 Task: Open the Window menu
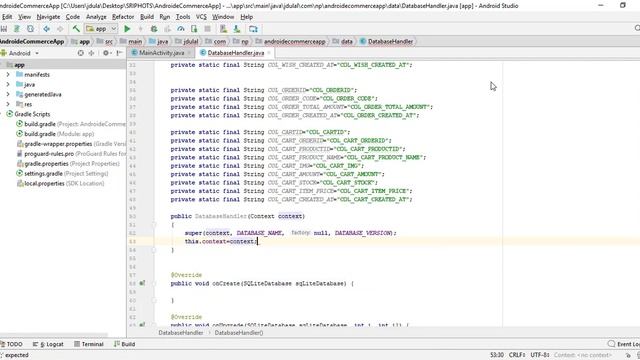(x=223, y=17)
